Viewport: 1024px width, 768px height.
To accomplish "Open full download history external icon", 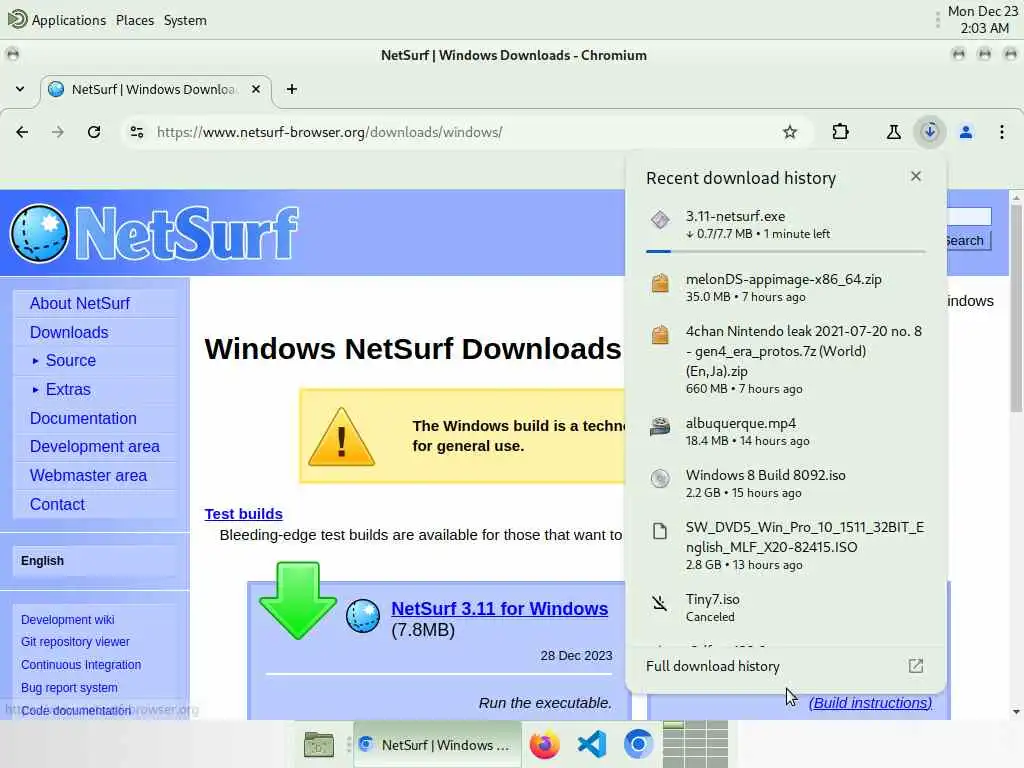I will pos(916,665).
